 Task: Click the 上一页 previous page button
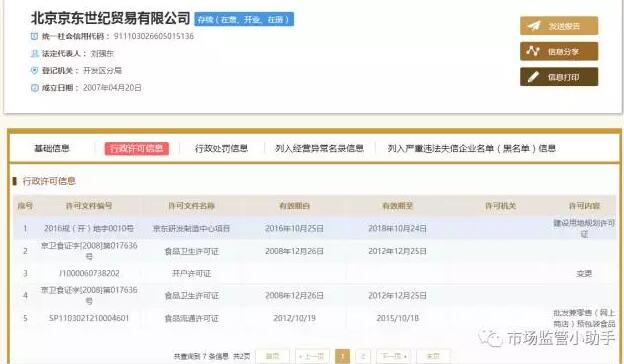coord(312,356)
